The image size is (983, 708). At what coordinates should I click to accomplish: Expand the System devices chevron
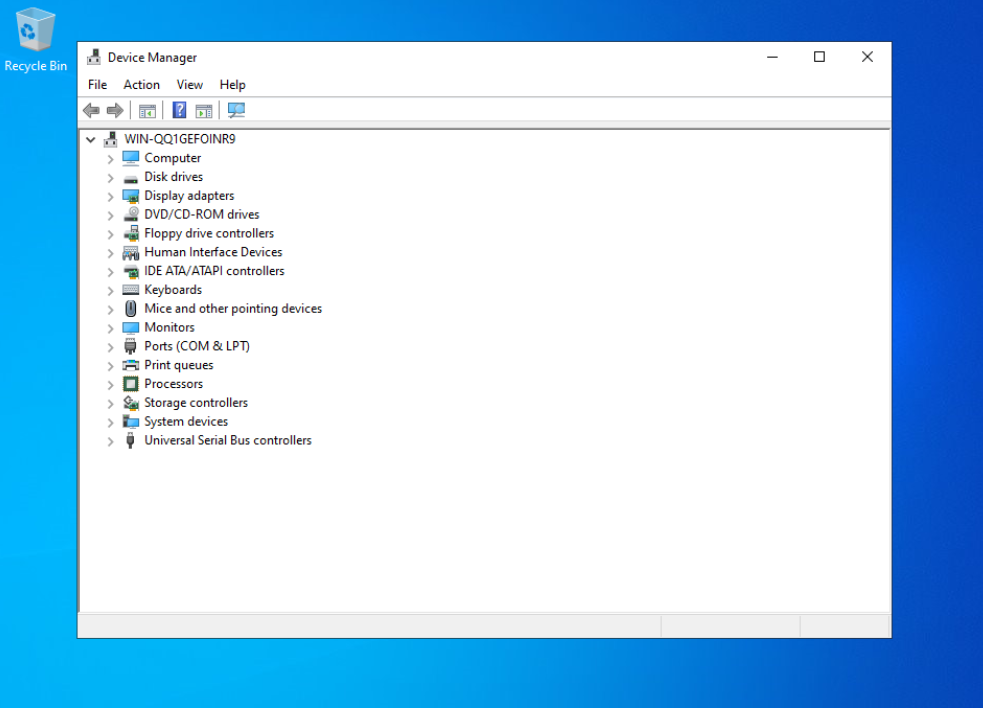pyautogui.click(x=110, y=422)
